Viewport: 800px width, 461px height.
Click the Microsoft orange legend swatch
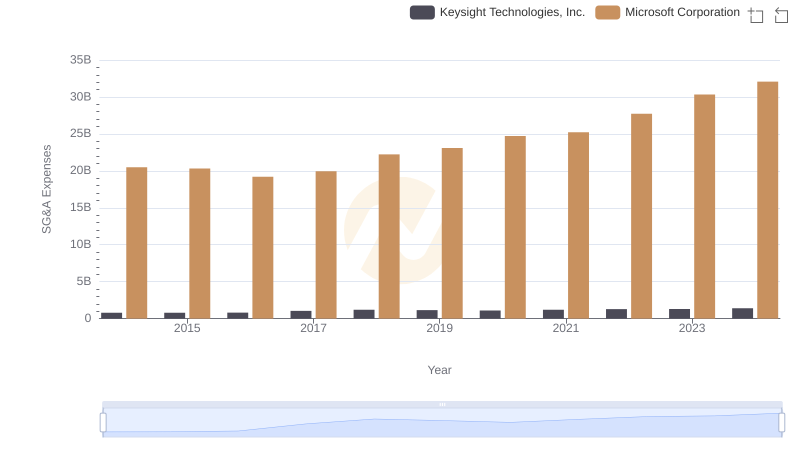pyautogui.click(x=607, y=12)
